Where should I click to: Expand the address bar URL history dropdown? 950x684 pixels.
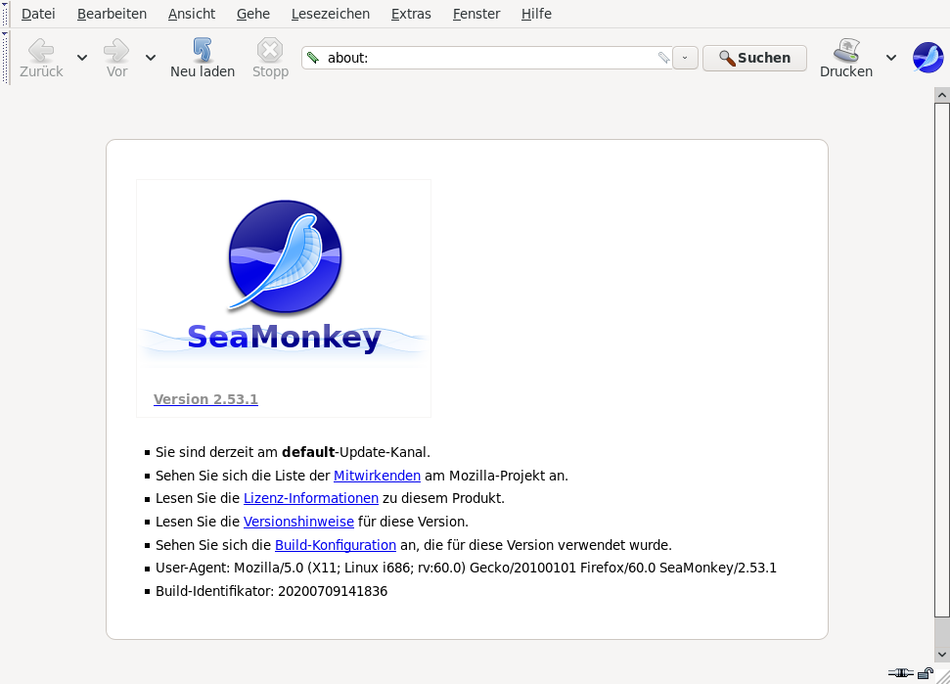pos(685,58)
